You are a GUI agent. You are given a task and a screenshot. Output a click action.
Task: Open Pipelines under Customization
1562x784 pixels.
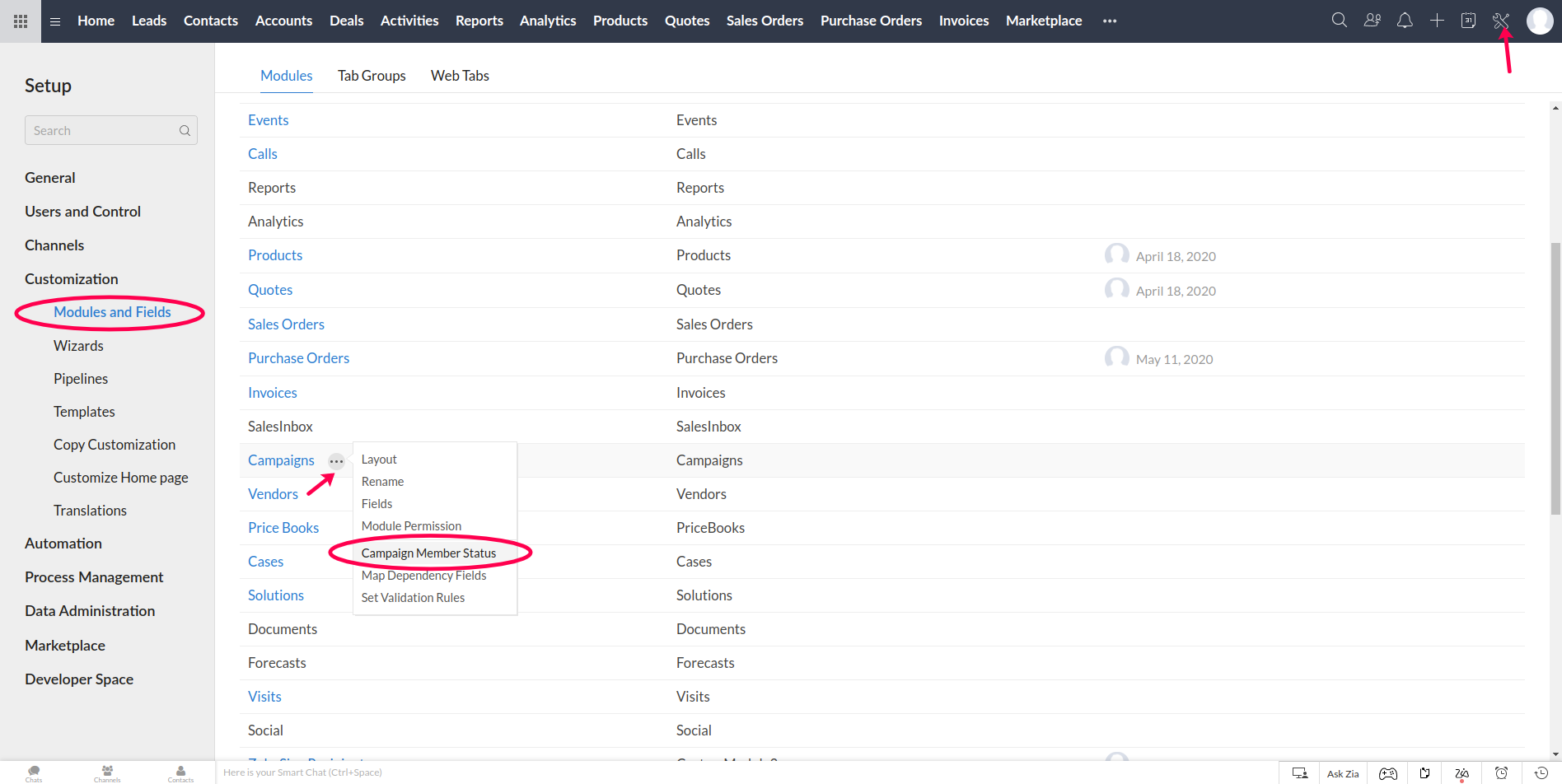tap(81, 379)
